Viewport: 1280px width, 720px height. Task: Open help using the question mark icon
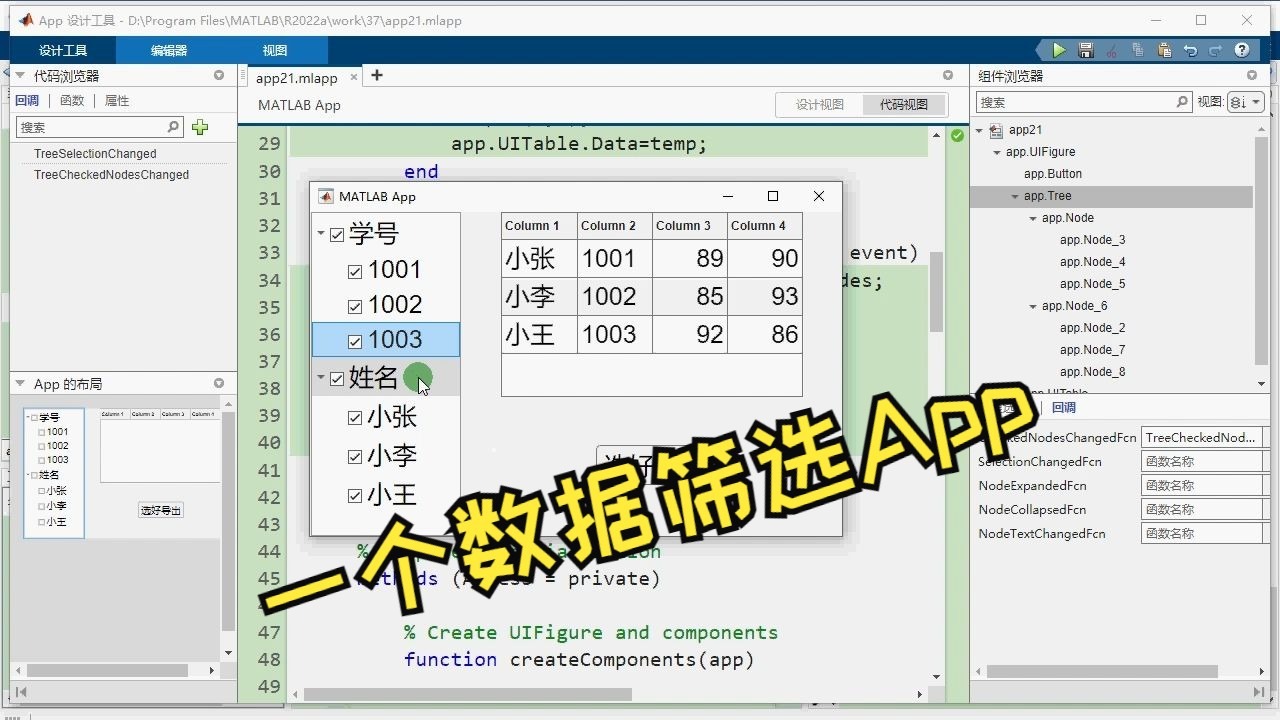[1242, 50]
